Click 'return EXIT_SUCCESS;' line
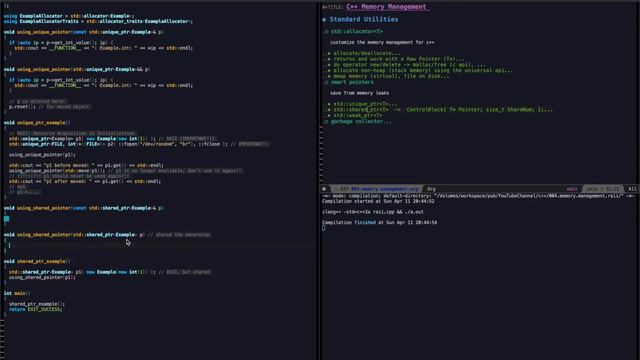 tap(36, 309)
